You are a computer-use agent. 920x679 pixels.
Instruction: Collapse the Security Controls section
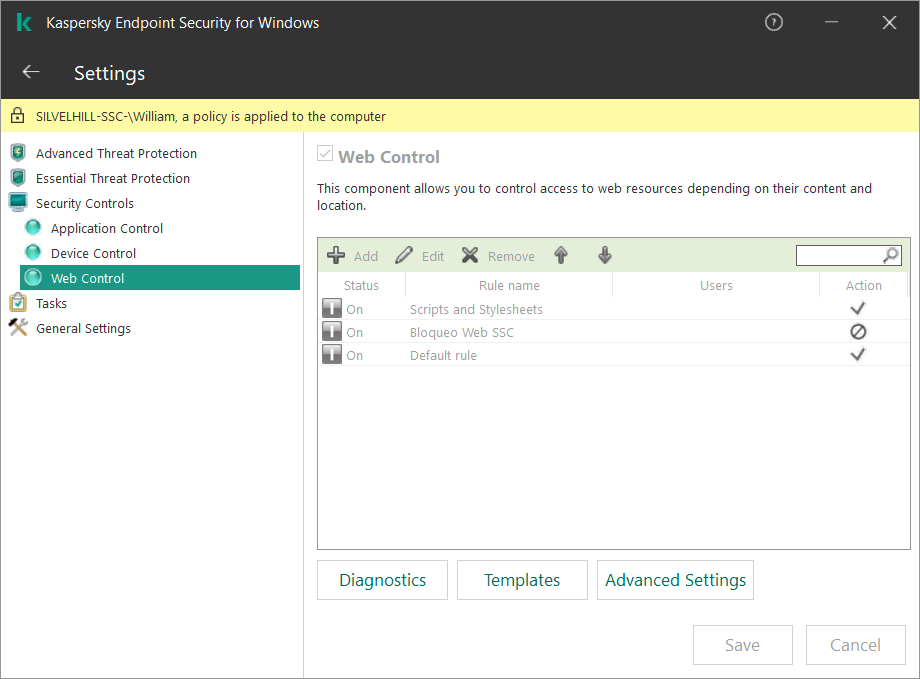(x=84, y=203)
